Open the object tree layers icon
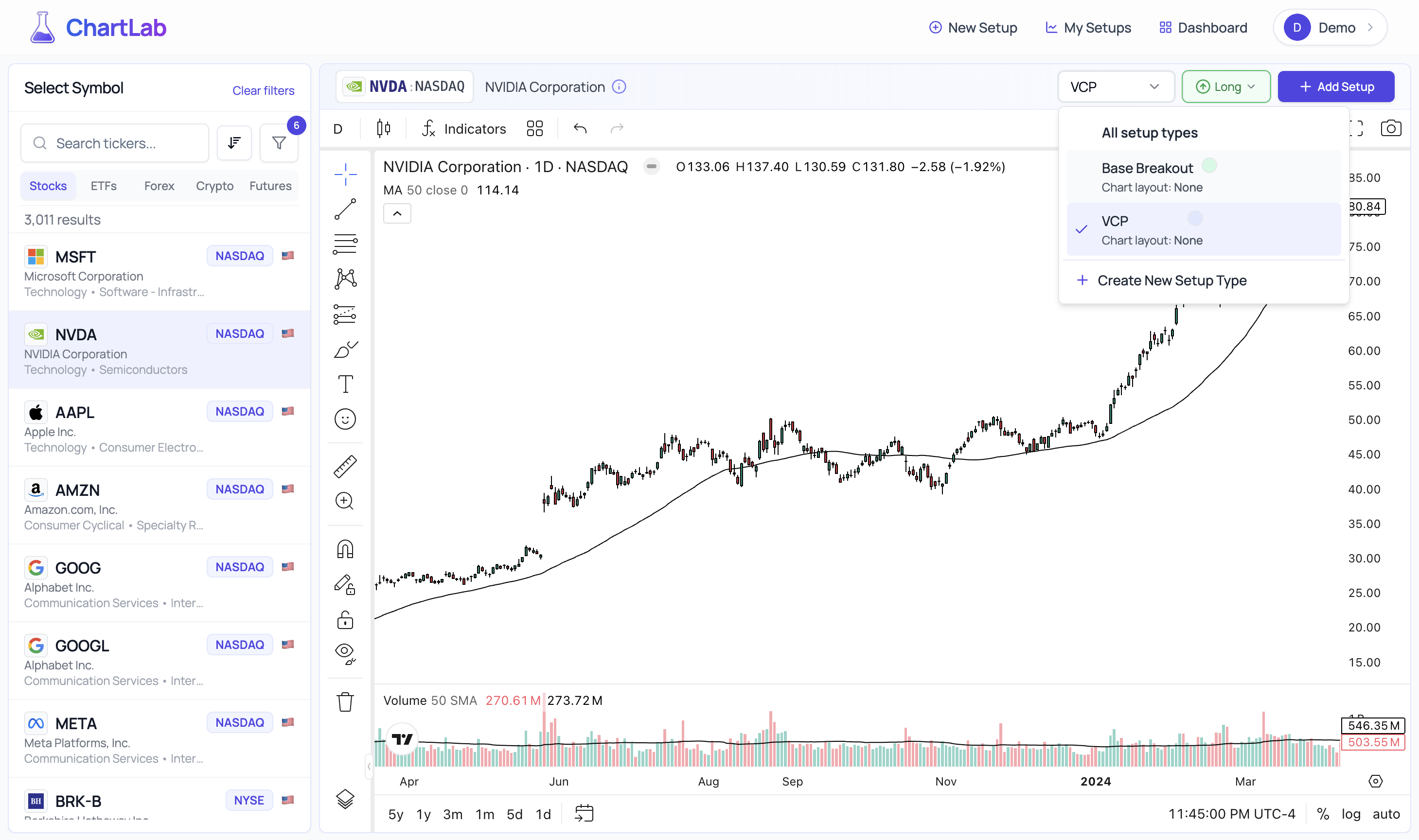The height and width of the screenshot is (840, 1419). pos(345,799)
